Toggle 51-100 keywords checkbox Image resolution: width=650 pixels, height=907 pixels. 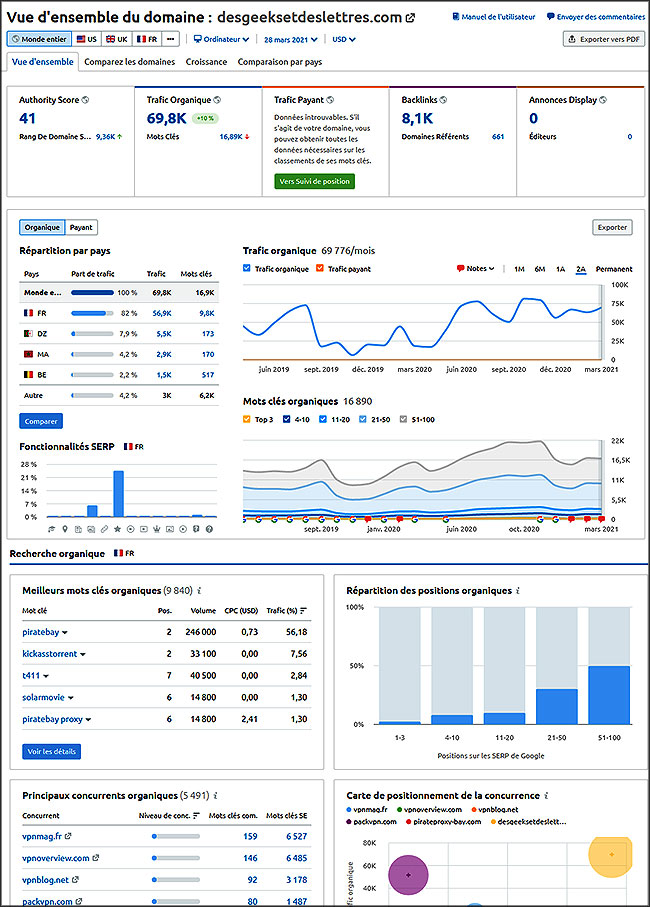click(404, 419)
